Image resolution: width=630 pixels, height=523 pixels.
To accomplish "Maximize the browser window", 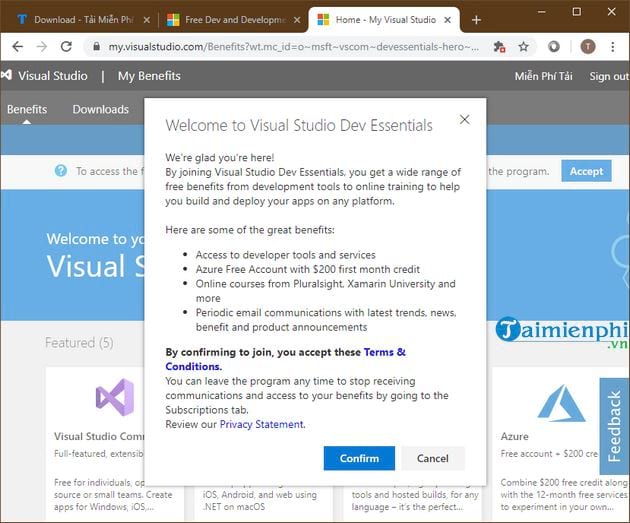I will tap(577, 12).
